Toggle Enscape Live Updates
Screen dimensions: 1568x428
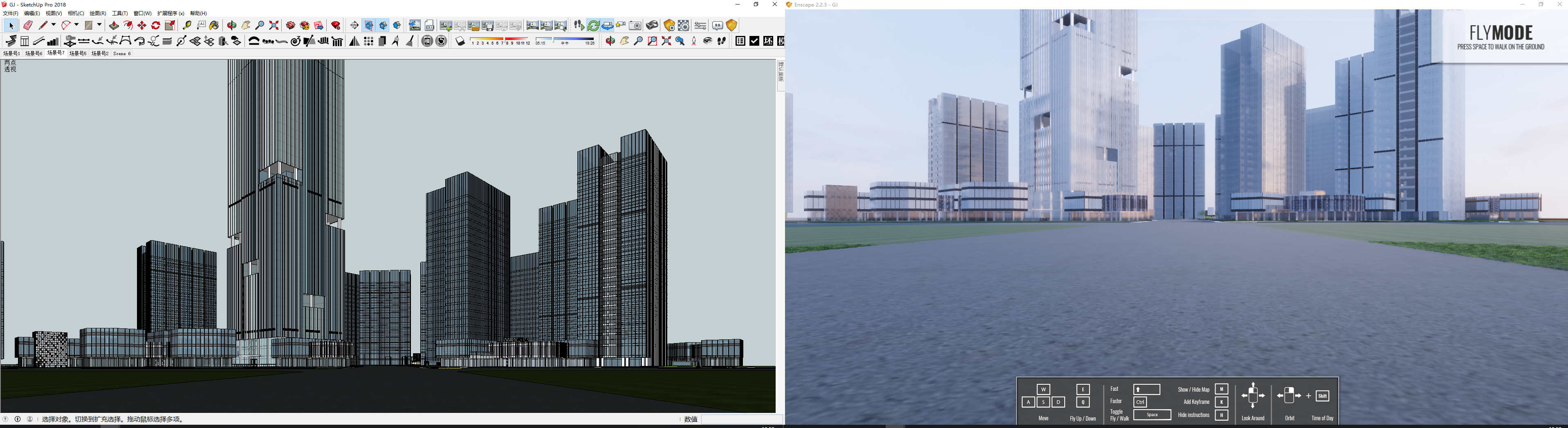(594, 26)
